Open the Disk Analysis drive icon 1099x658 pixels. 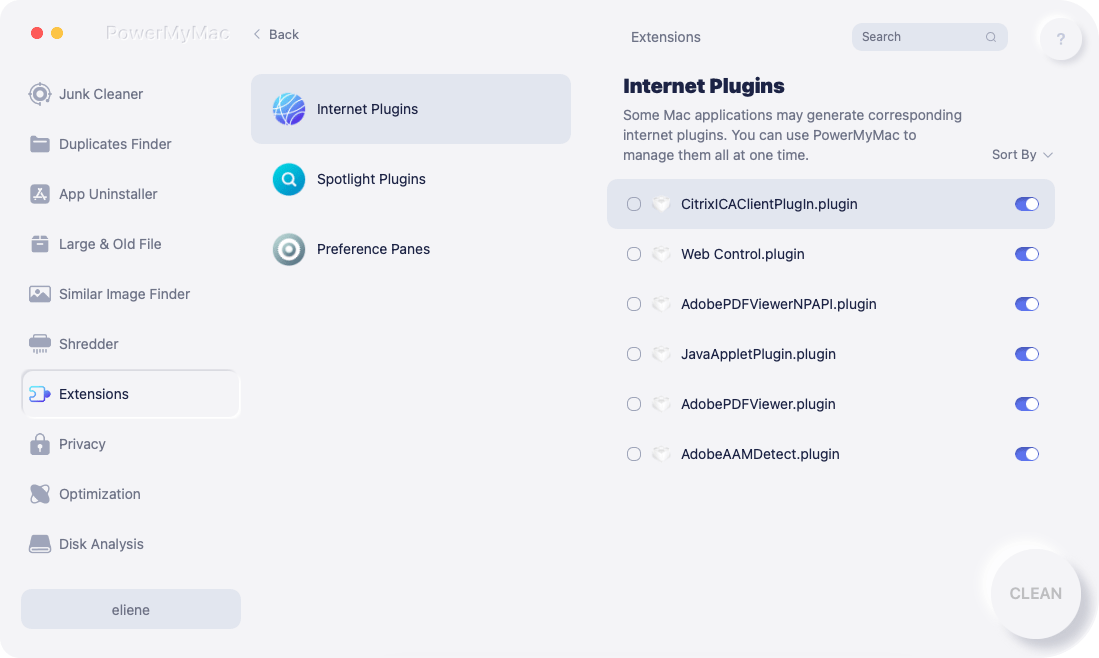coord(40,544)
